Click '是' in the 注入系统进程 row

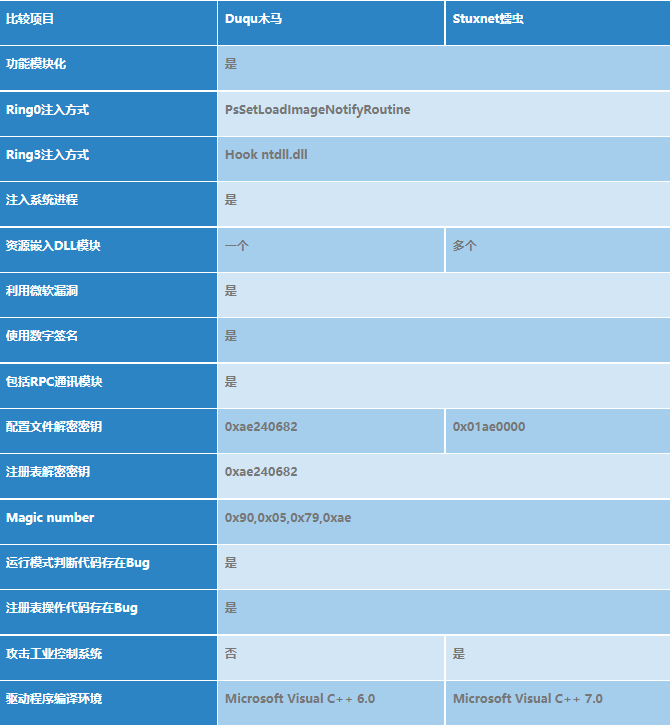(231, 200)
